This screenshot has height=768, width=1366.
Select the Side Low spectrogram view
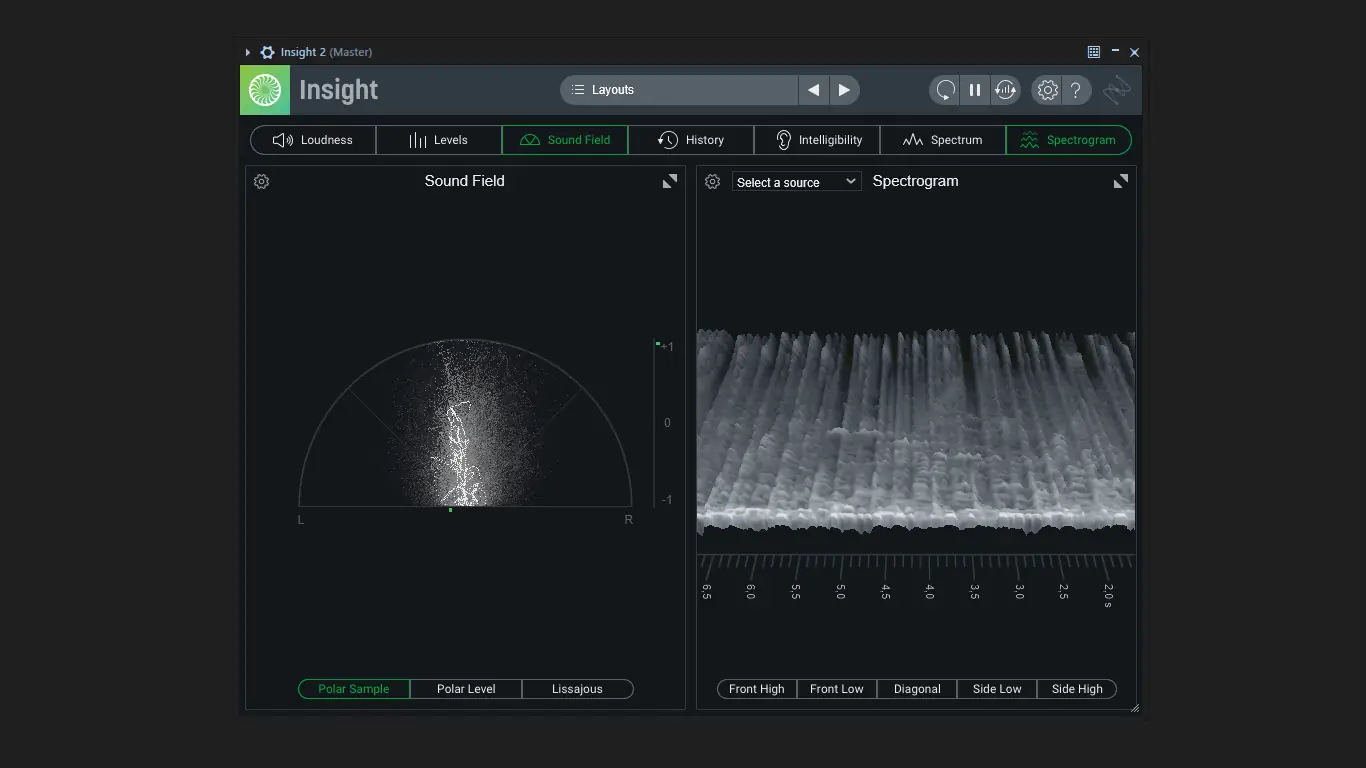[x=997, y=689]
